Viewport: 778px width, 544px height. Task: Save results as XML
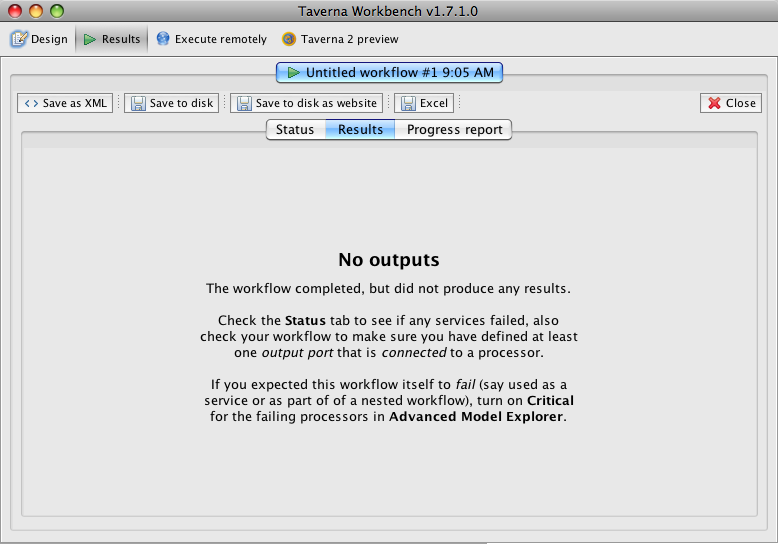tap(65, 103)
